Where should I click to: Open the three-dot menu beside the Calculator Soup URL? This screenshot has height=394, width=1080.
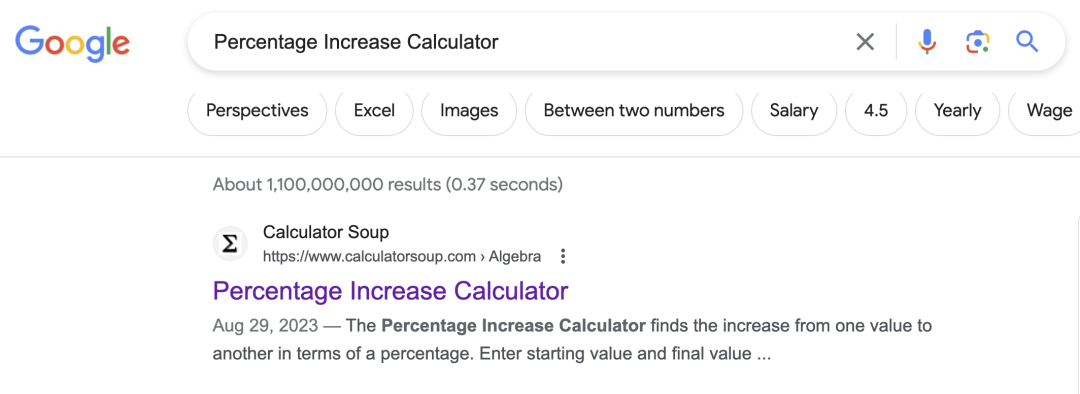coord(563,257)
